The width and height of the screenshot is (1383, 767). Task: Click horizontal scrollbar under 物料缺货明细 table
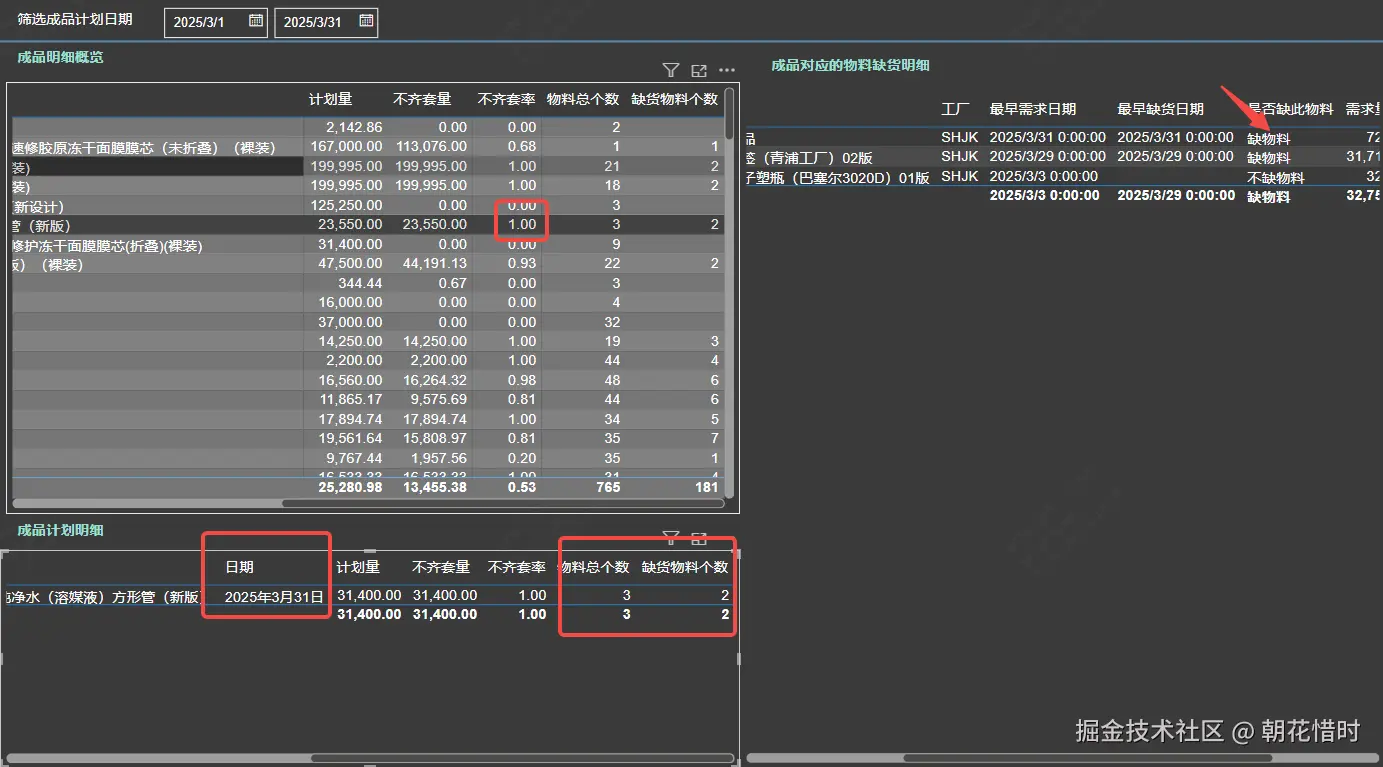[x=1087, y=758]
